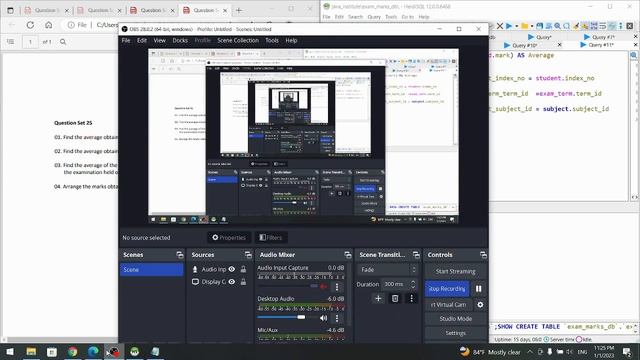Open source Filters in OBS

[271, 238]
